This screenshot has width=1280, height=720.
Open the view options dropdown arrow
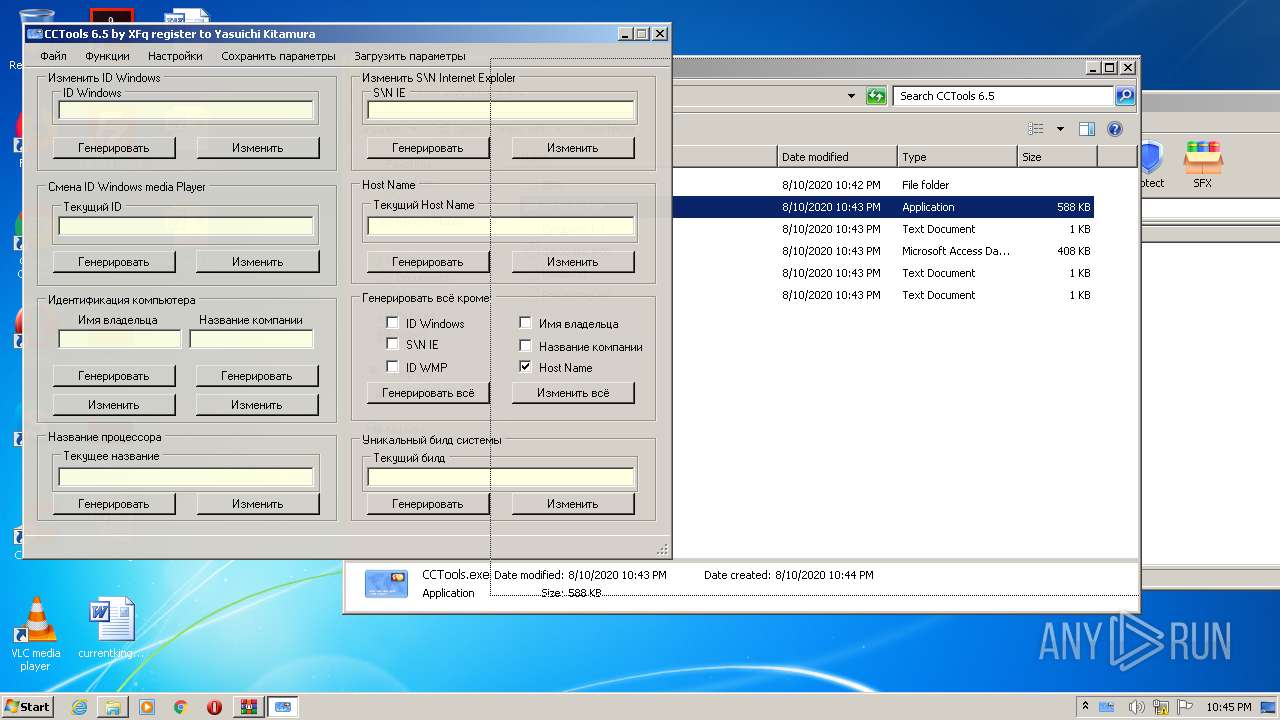[1060, 129]
